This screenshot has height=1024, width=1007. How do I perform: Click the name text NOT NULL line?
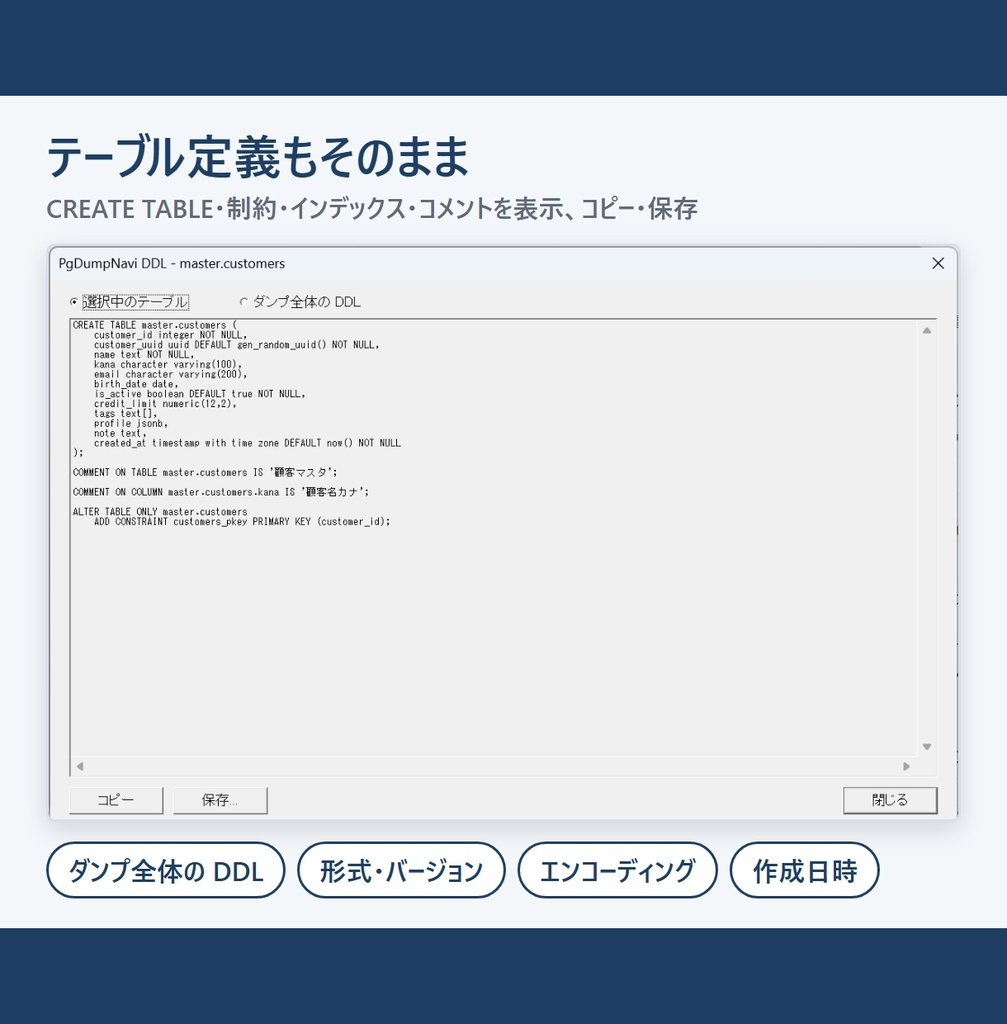144,355
